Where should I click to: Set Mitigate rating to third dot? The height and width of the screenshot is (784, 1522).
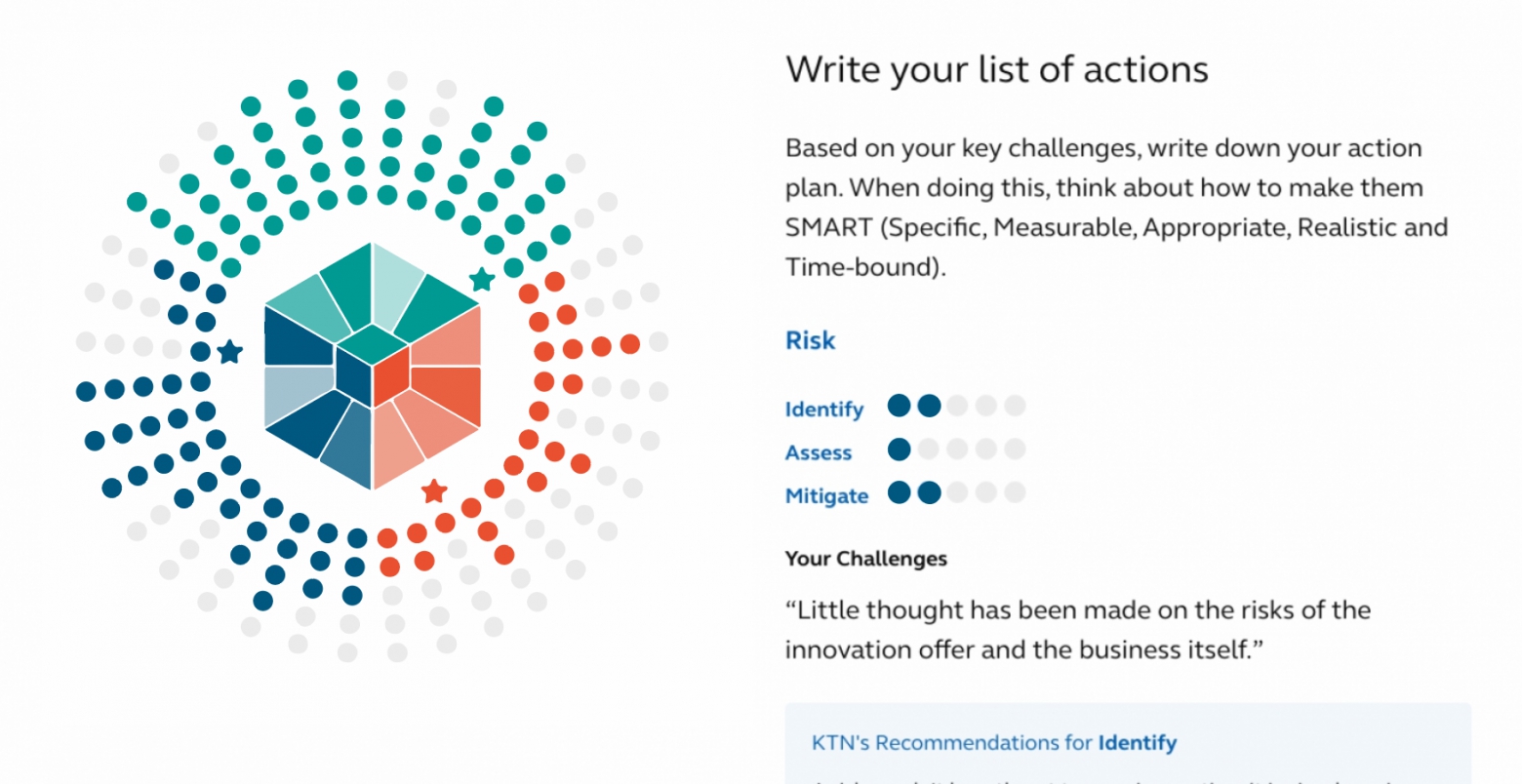pyautogui.click(x=957, y=492)
